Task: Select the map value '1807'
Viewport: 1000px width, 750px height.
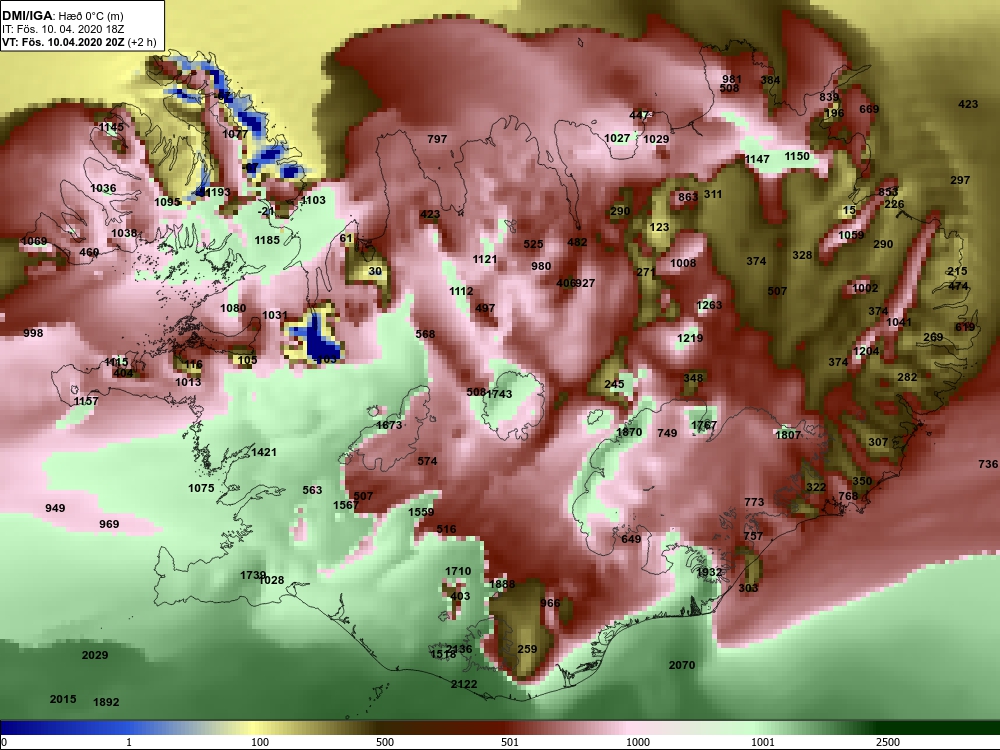Action: pyautogui.click(x=788, y=435)
